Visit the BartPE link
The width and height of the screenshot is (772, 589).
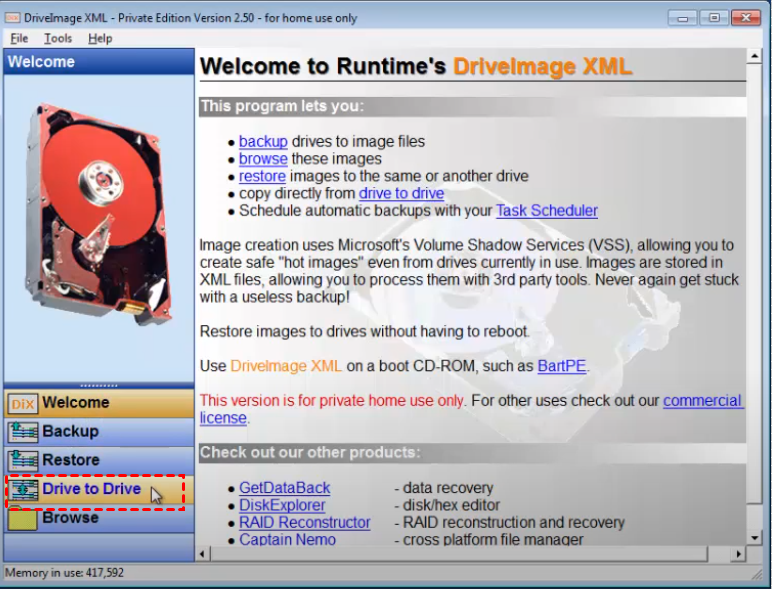pyautogui.click(x=562, y=366)
